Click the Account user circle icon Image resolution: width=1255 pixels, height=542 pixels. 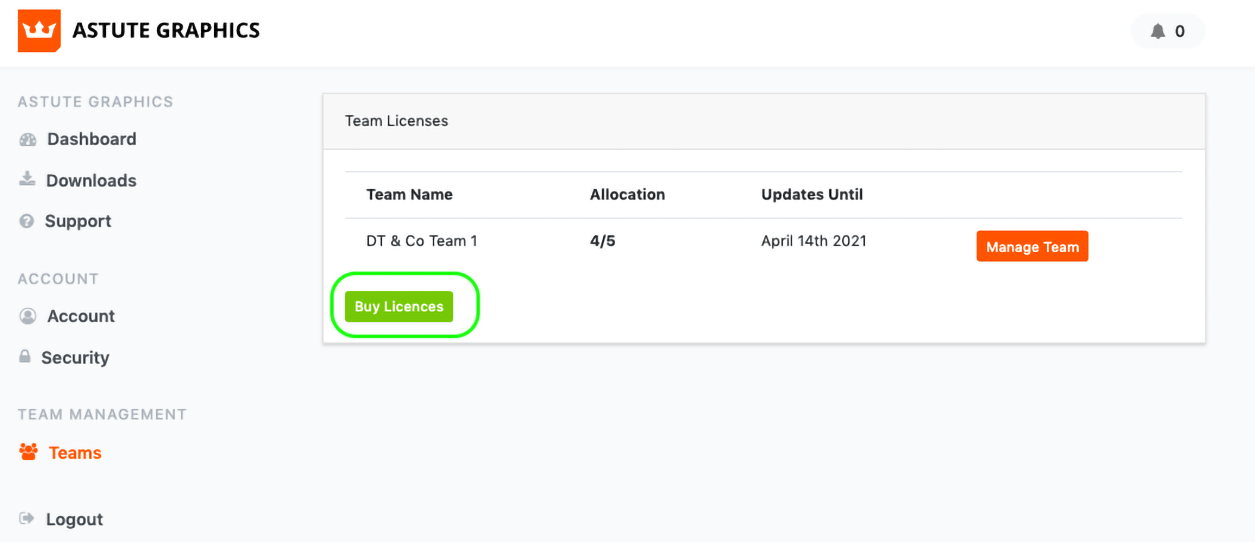(28, 316)
